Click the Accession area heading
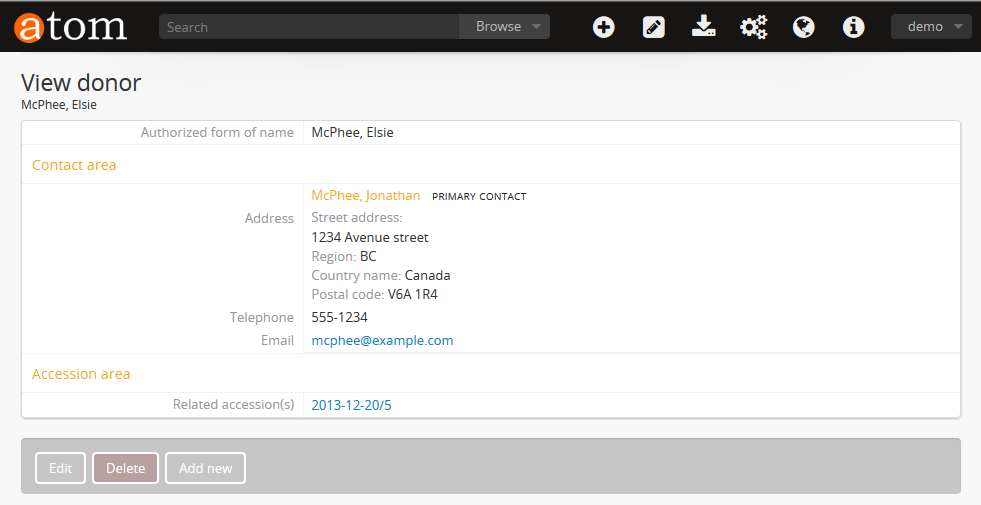 (x=81, y=374)
